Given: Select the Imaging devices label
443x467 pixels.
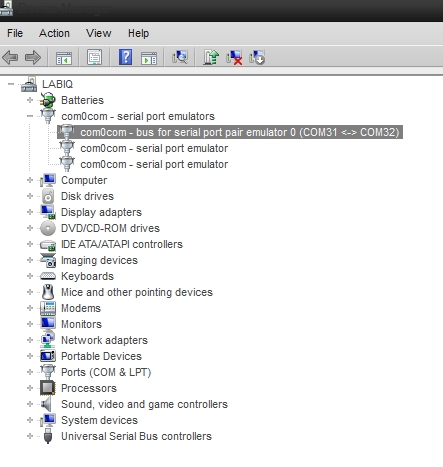Looking at the screenshot, I should 99,260.
